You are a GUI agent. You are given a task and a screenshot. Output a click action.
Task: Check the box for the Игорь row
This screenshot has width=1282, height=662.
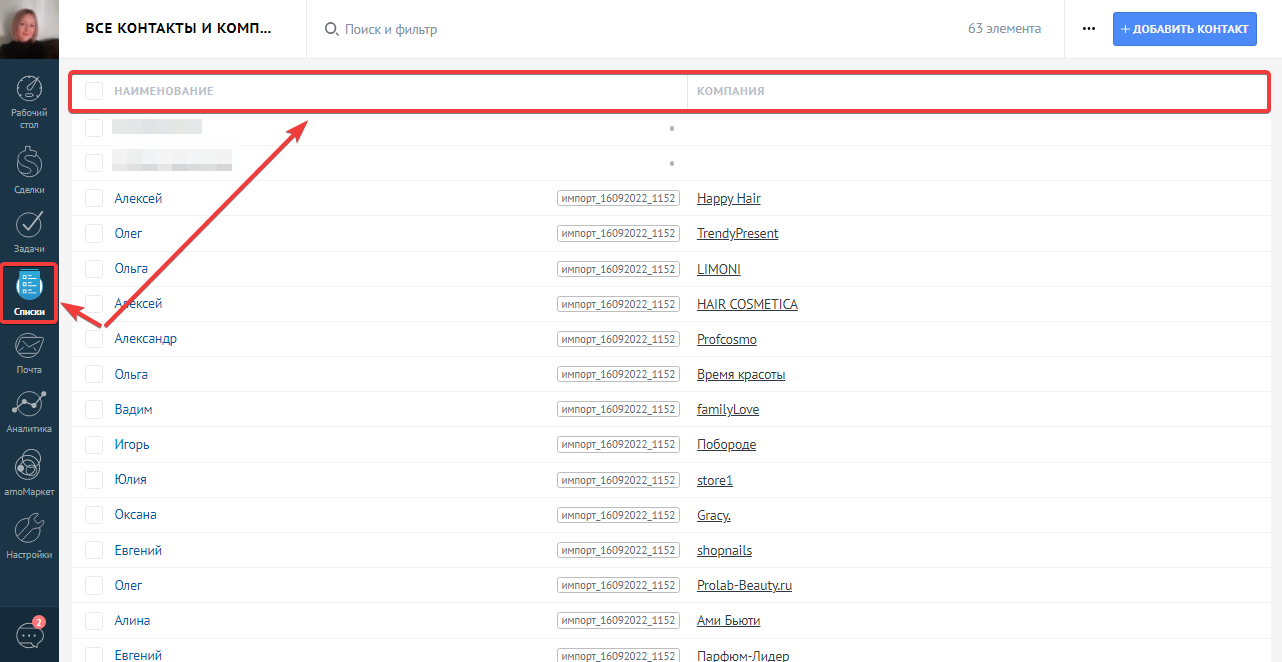point(94,444)
